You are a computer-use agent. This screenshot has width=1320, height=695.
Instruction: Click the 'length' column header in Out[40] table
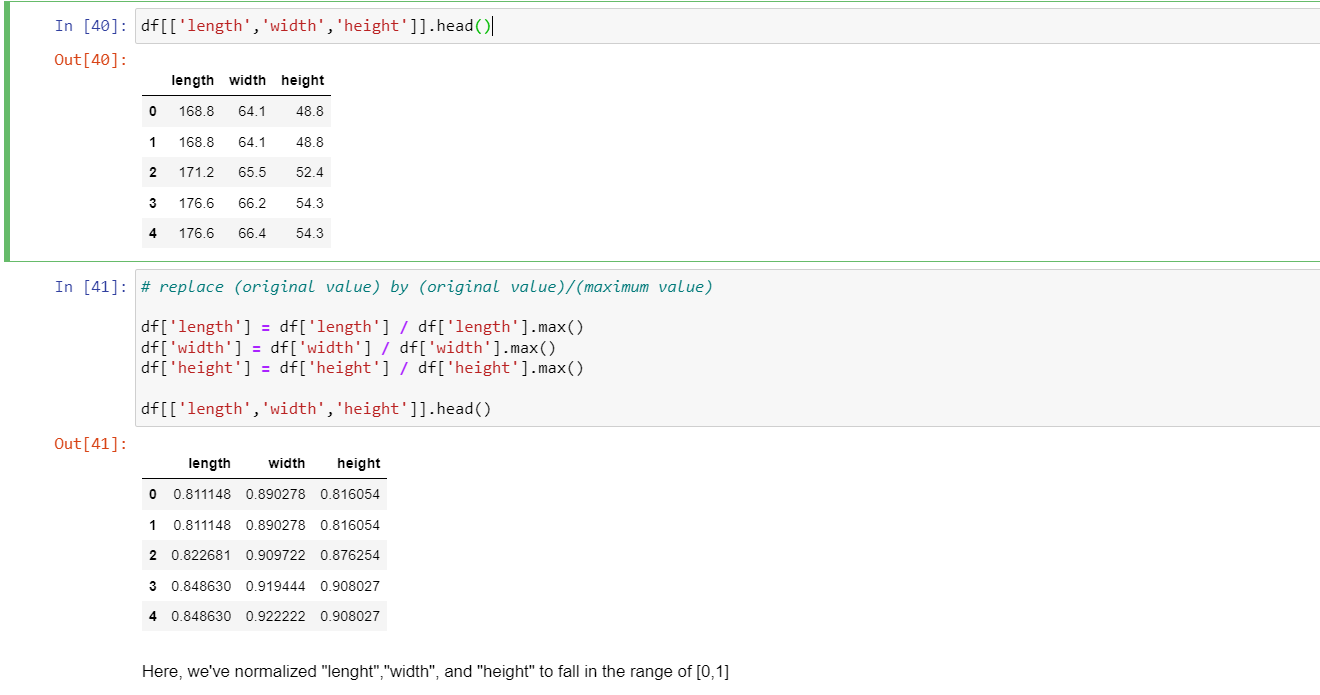pos(192,80)
